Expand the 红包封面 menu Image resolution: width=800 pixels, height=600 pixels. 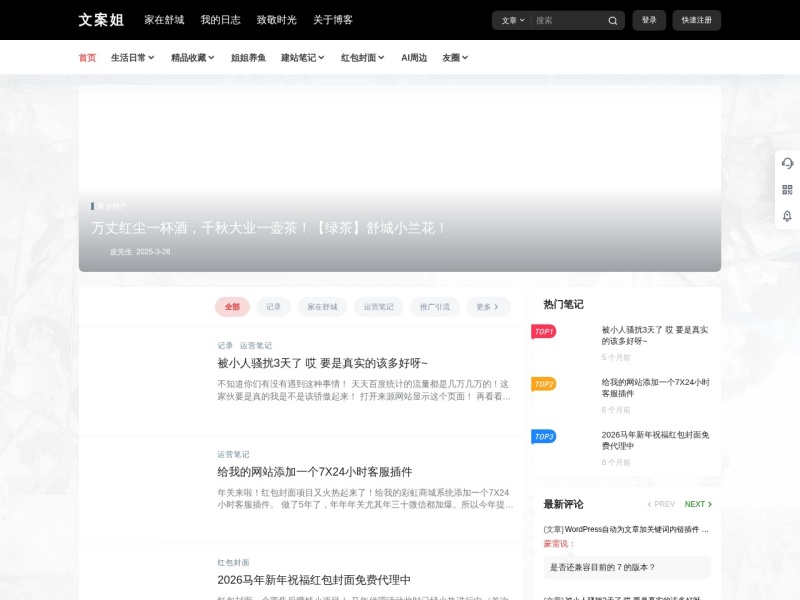click(x=362, y=58)
